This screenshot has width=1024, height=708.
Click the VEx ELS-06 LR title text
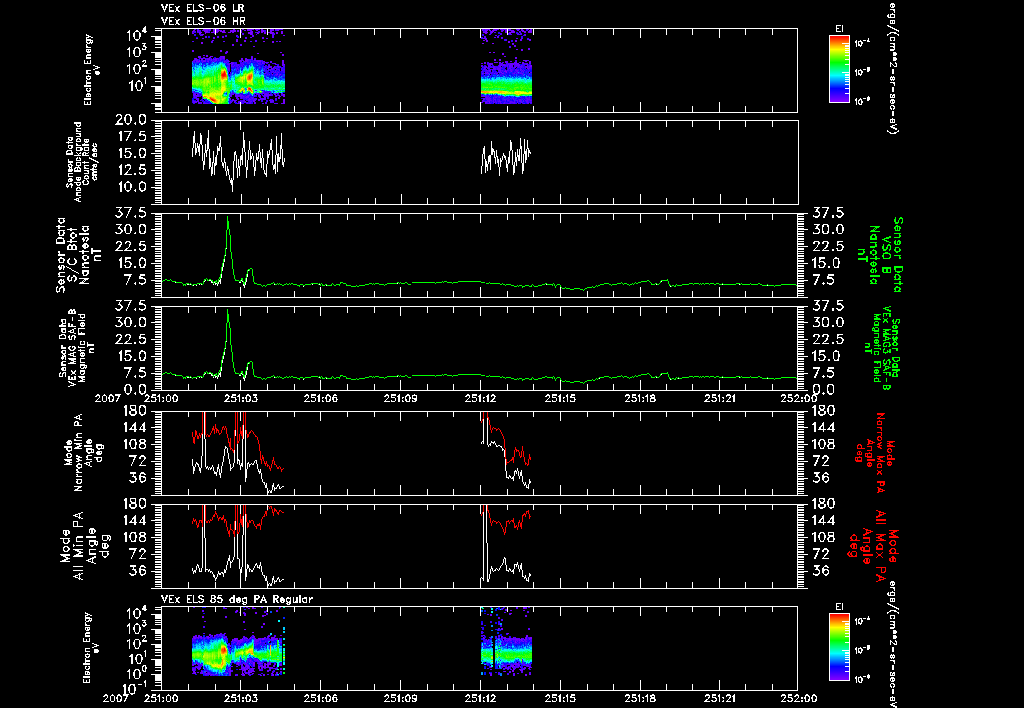[203, 8]
